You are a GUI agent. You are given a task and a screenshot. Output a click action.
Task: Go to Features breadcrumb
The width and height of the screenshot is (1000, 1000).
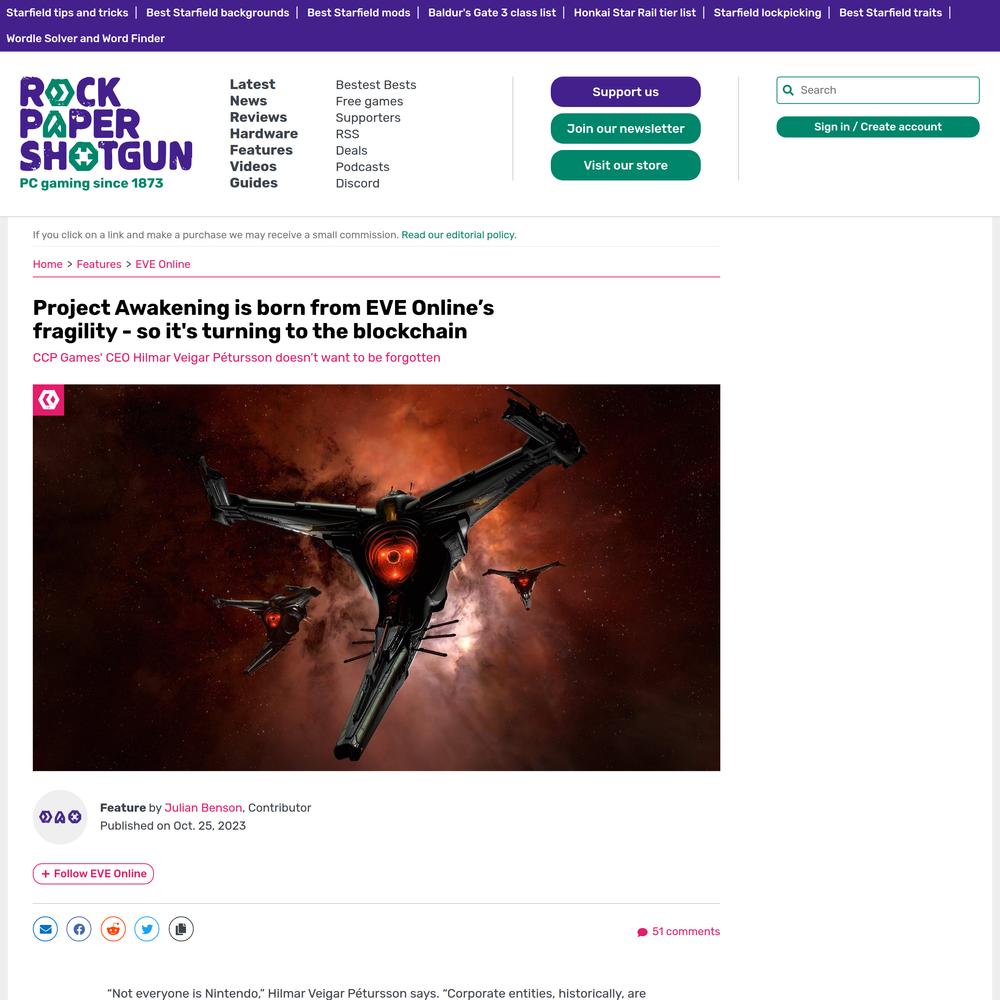click(99, 264)
